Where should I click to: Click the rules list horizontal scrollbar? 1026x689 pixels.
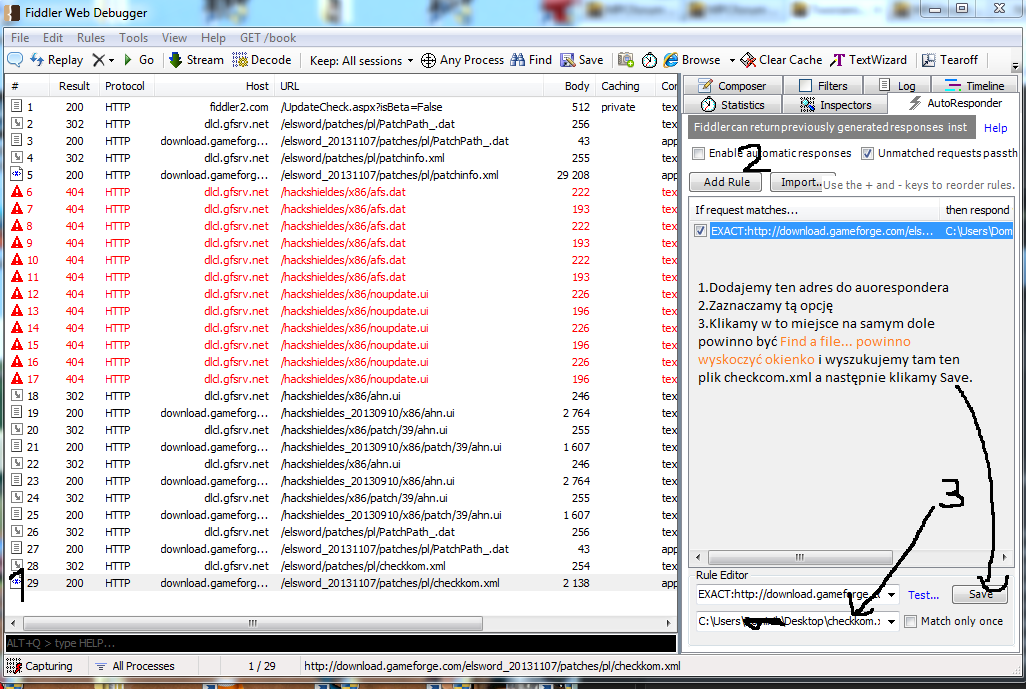(799, 557)
